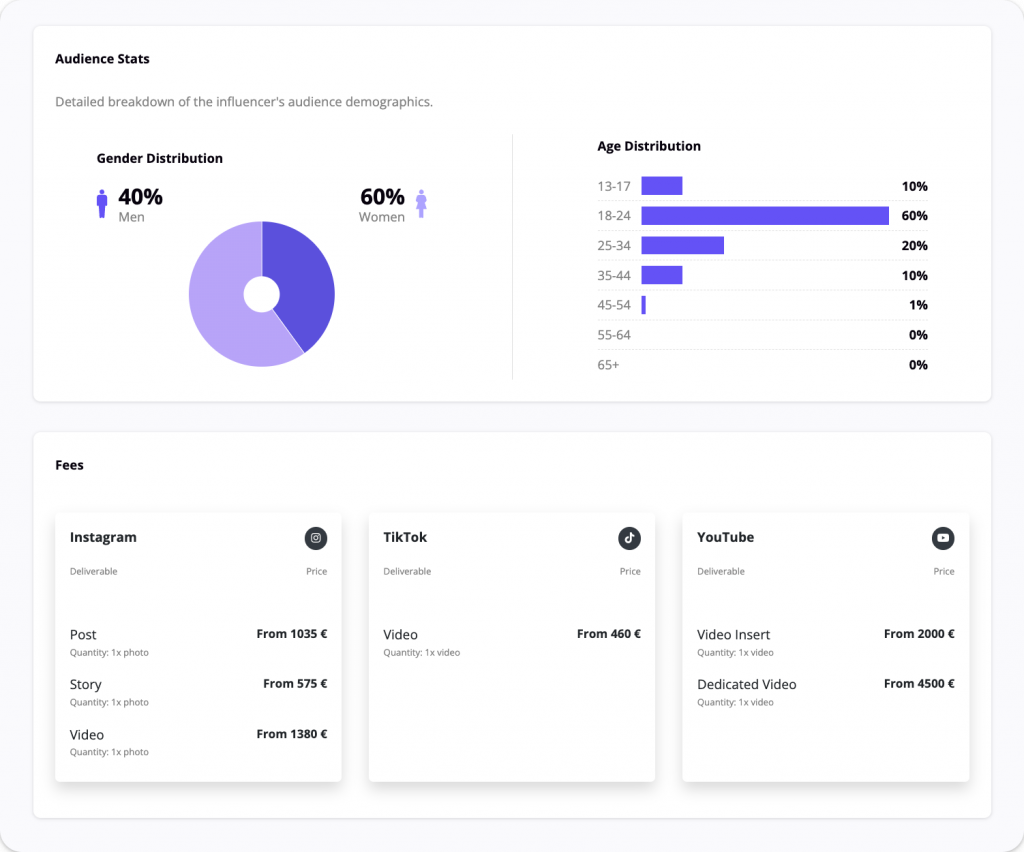Click the Instagram Video price From 1380 €
Viewport: 1024px width, 852px height.
(x=291, y=734)
